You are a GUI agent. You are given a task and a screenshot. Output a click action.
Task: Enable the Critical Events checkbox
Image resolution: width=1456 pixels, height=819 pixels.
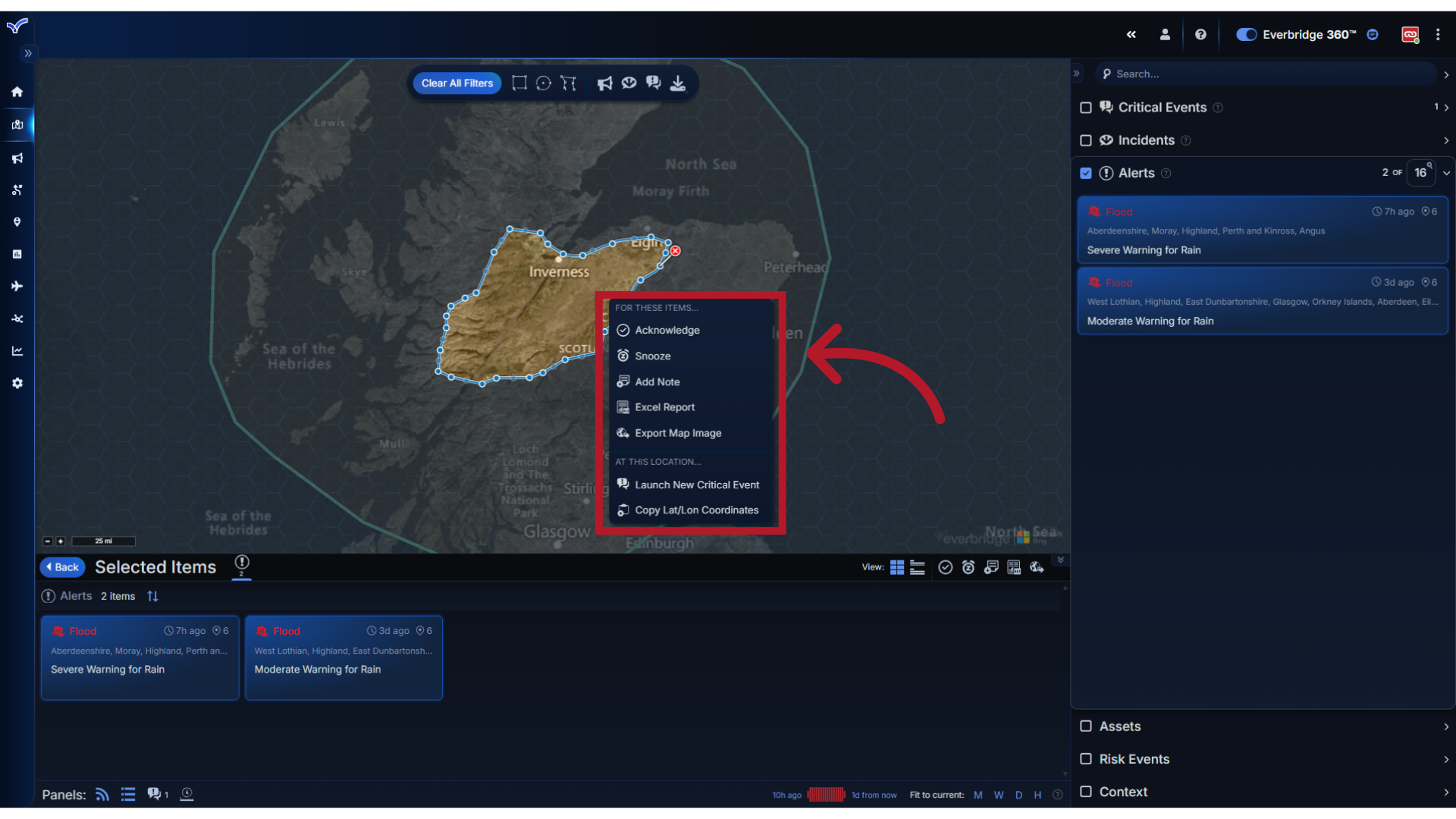tap(1086, 108)
